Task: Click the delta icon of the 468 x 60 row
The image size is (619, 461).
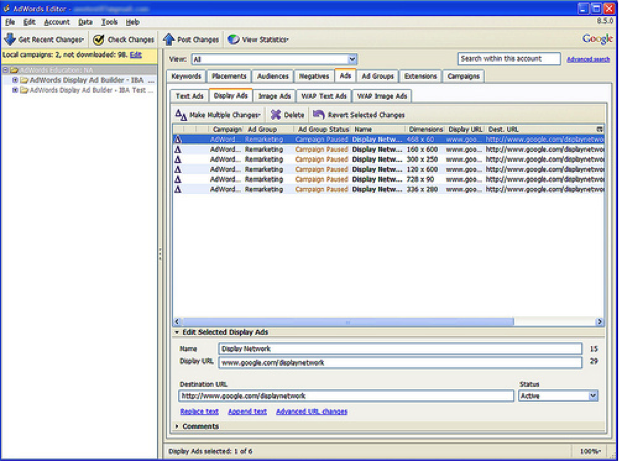Action: coord(178,139)
